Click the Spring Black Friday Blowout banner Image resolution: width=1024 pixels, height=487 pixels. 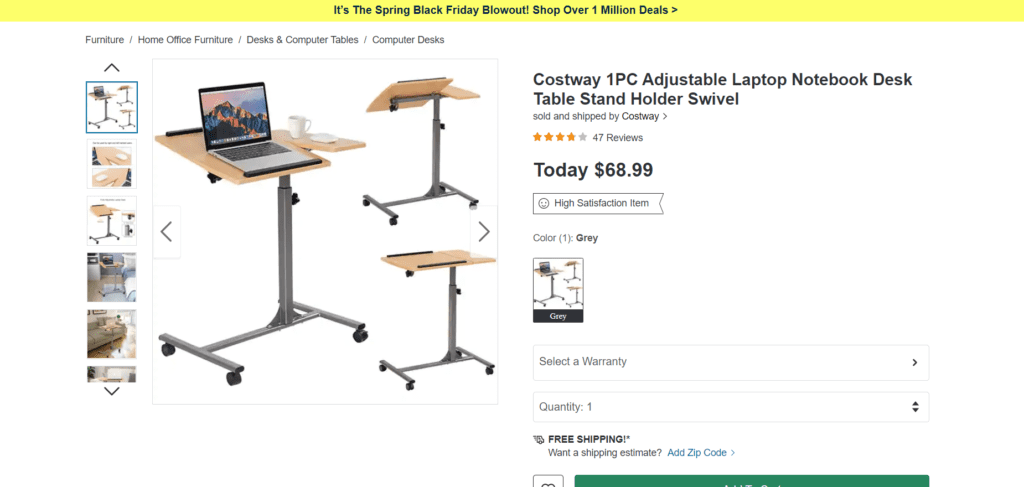[x=505, y=10]
